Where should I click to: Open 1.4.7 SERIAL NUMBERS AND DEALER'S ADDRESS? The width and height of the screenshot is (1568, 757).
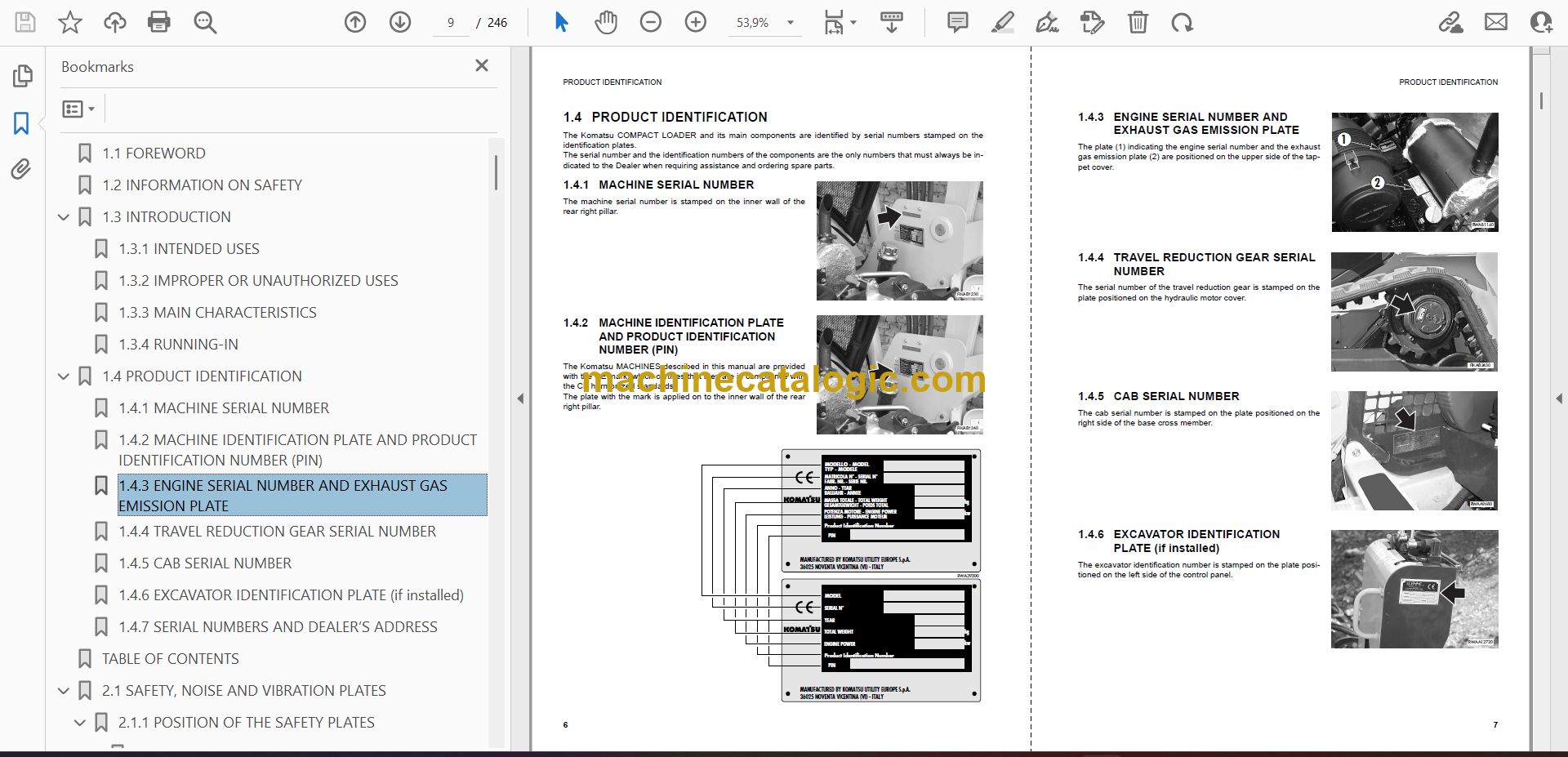pyautogui.click(x=278, y=627)
